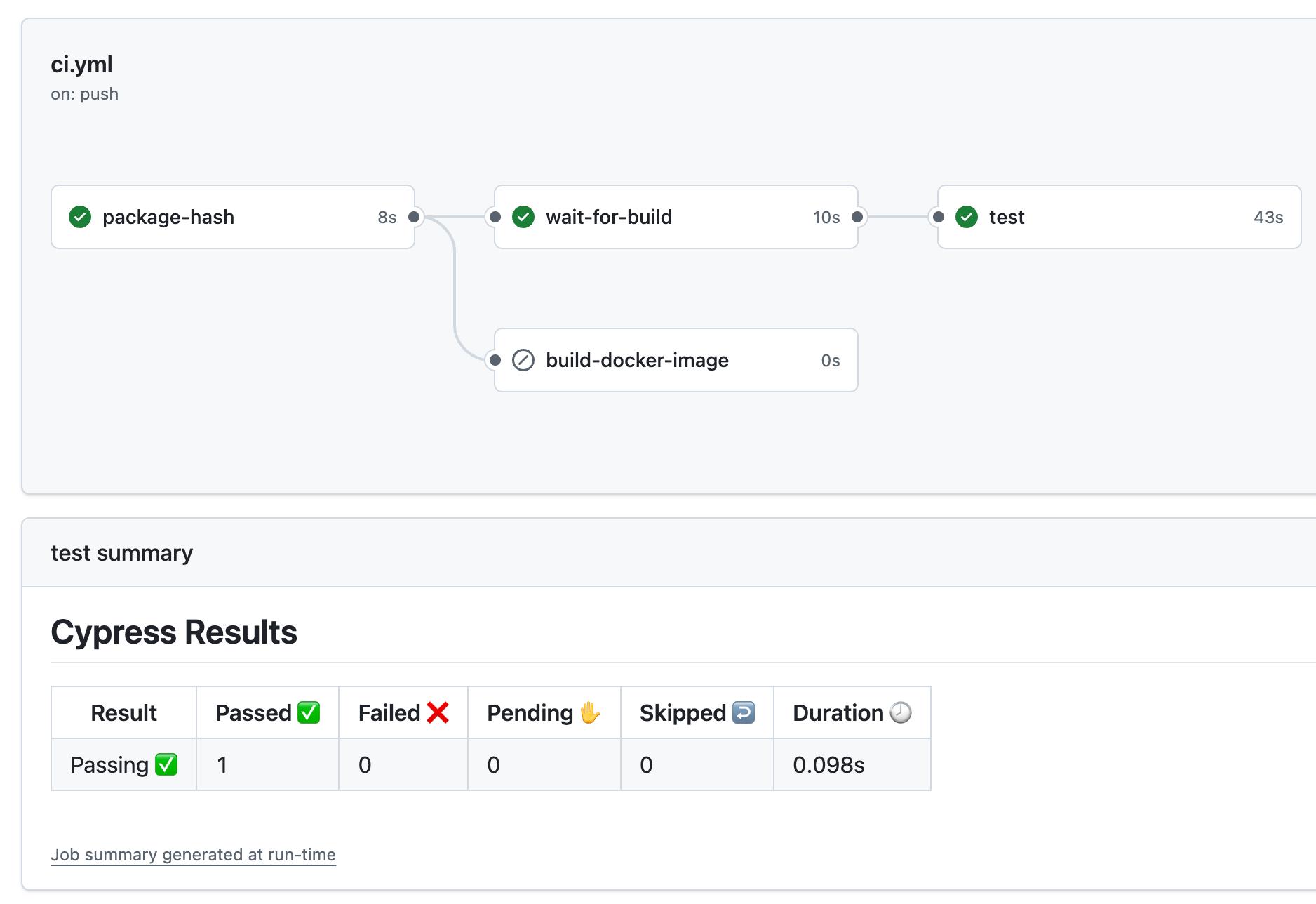The width and height of the screenshot is (1316, 904).
Task: Click the Passed column checkmark emoji icon
Action: point(309,712)
